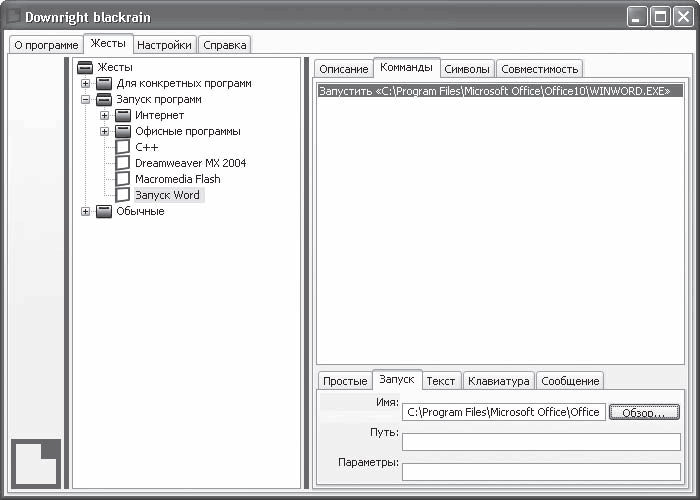Click into the Путь input field
Screen dimensions: 700x500
[541, 442]
